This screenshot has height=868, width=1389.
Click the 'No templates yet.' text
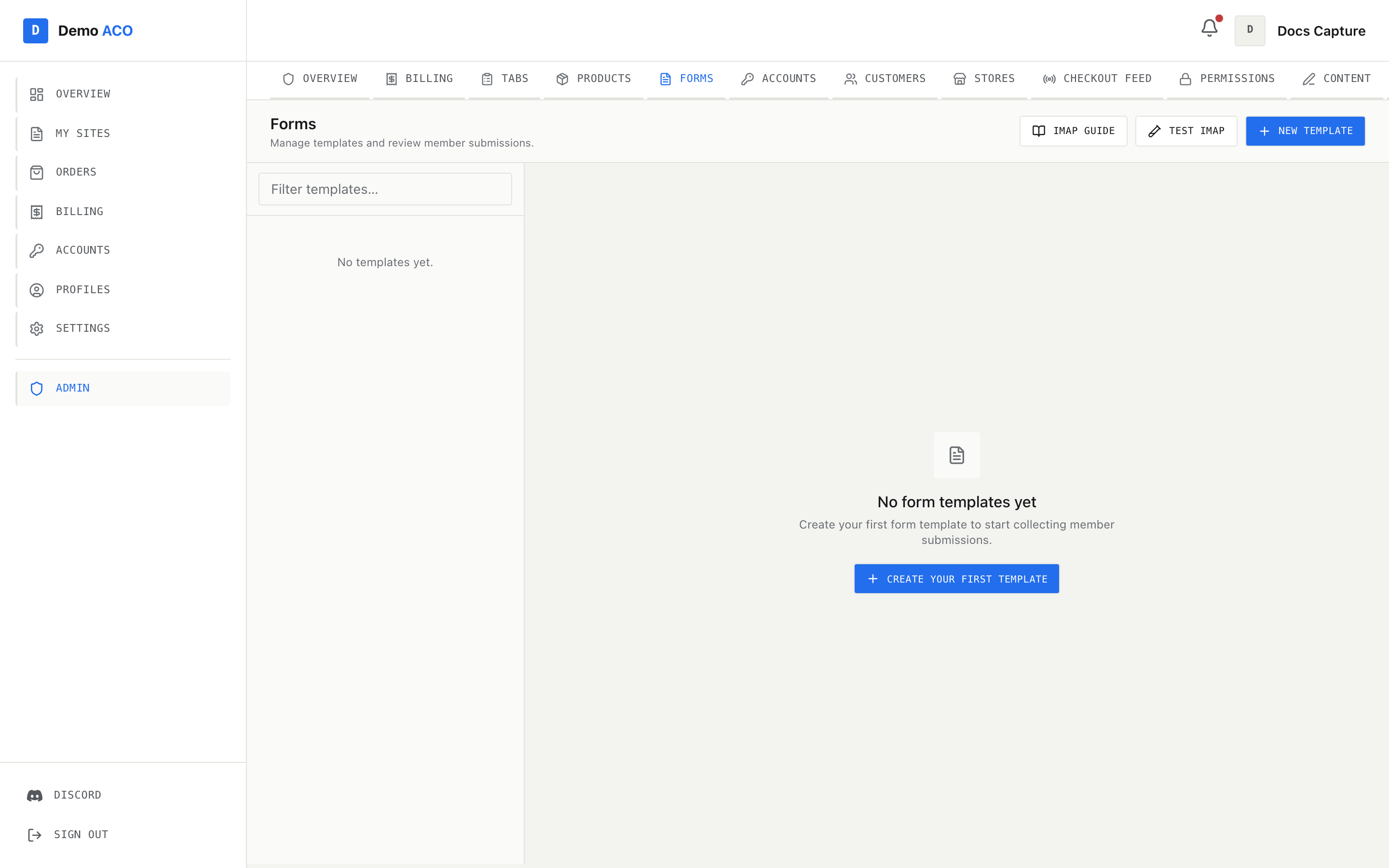pyautogui.click(x=385, y=262)
